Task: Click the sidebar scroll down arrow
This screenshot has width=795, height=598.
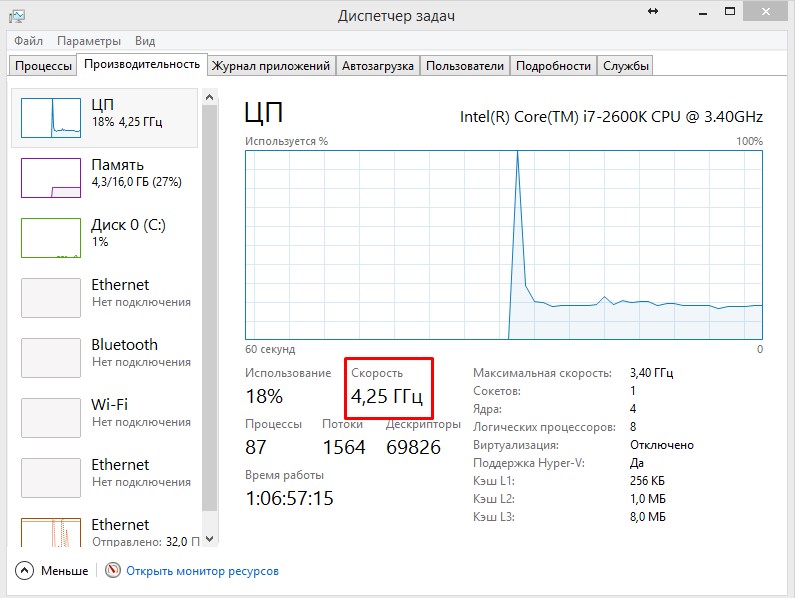Action: (210, 539)
